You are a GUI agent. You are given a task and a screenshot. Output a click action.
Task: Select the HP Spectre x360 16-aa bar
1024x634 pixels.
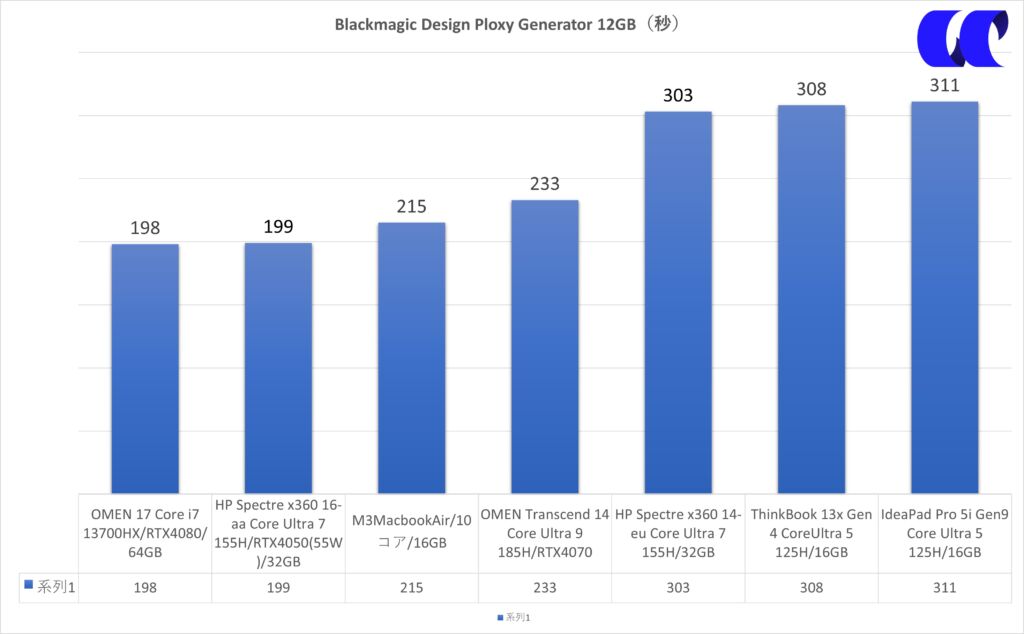(x=278, y=368)
